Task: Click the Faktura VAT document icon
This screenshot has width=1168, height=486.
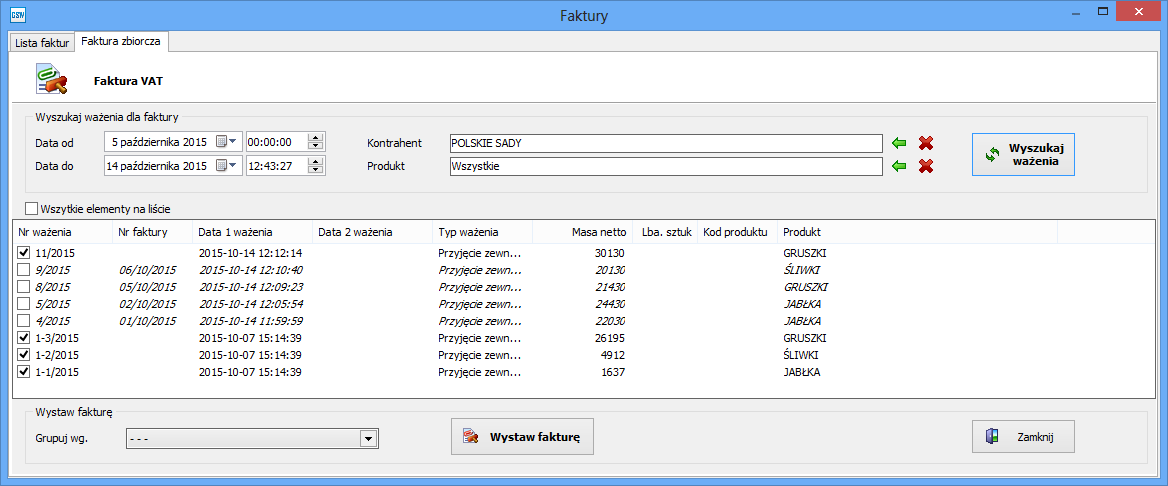Action: click(x=50, y=78)
